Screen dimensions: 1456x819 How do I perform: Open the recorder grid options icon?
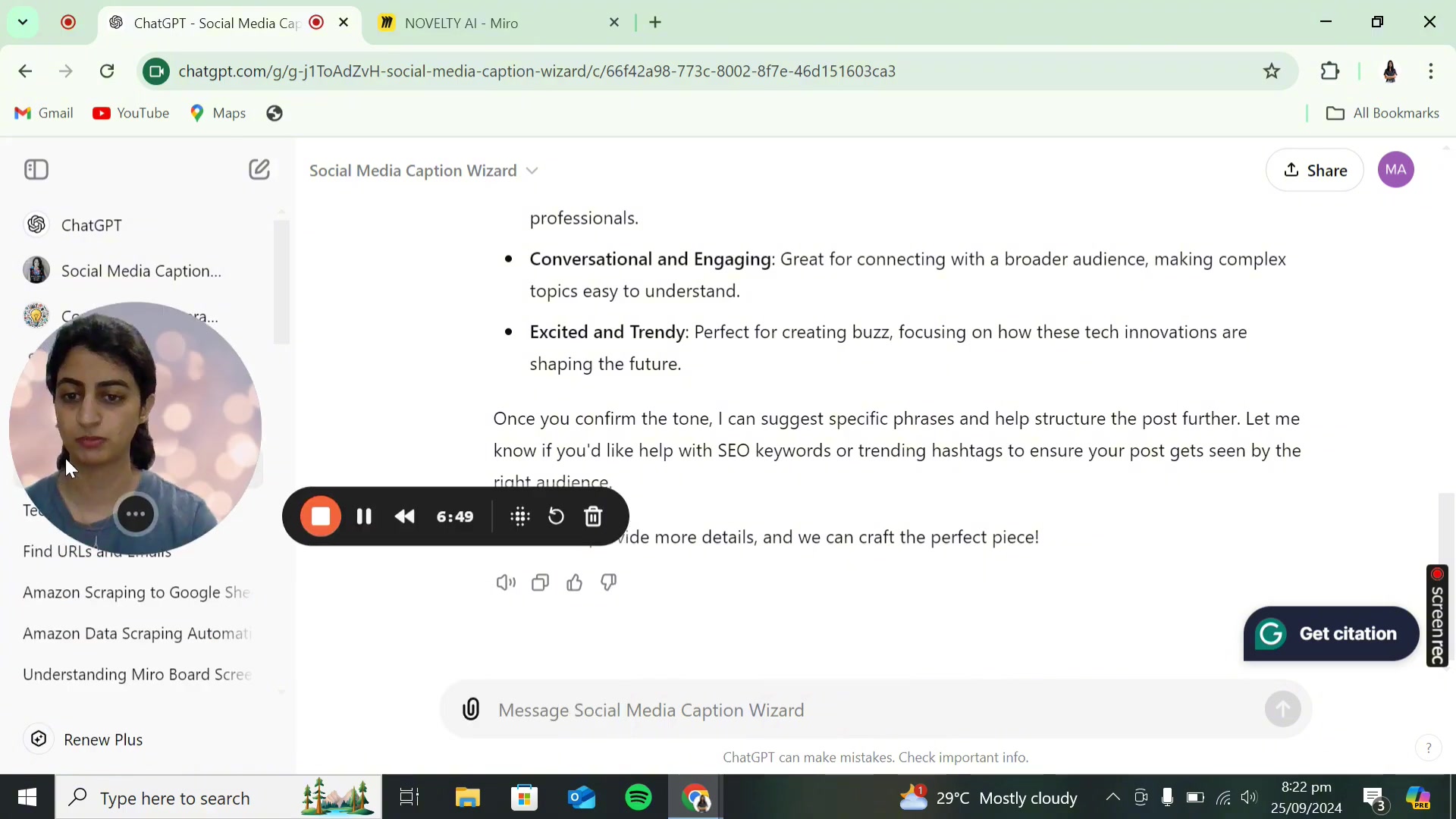click(x=520, y=516)
